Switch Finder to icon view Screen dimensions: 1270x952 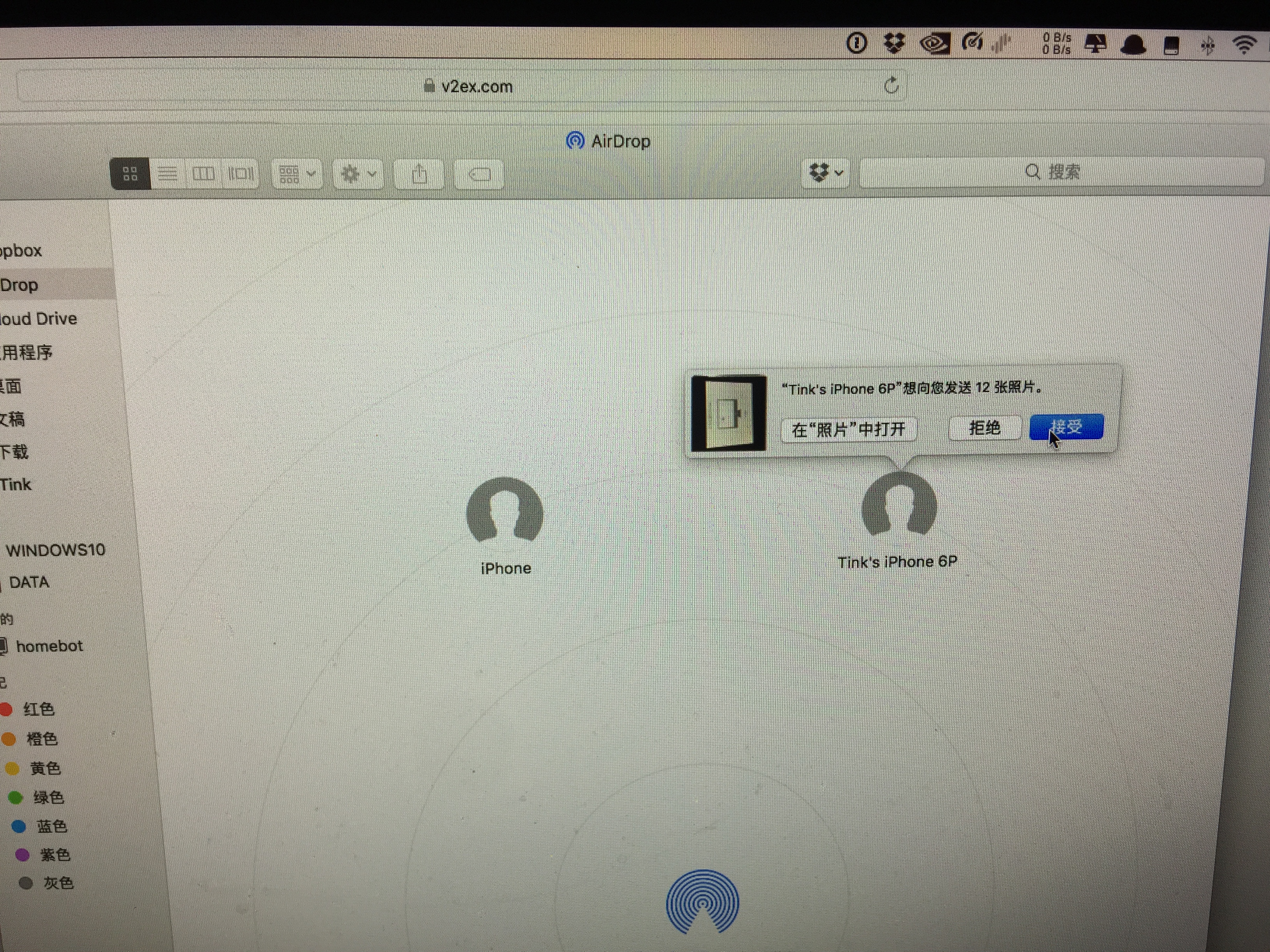point(130,173)
